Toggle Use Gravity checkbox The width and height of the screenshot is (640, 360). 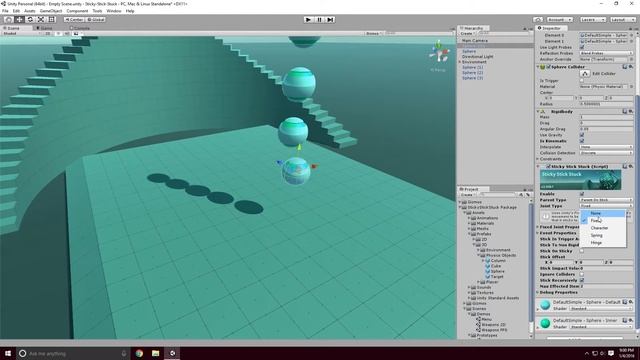[x=582, y=135]
